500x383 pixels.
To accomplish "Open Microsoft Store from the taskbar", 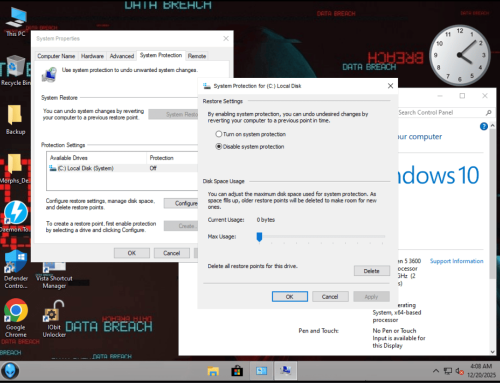I will (x=237, y=371).
